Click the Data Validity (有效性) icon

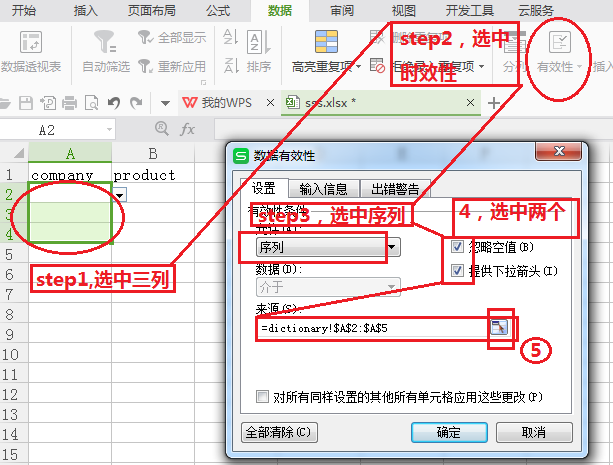click(x=560, y=44)
